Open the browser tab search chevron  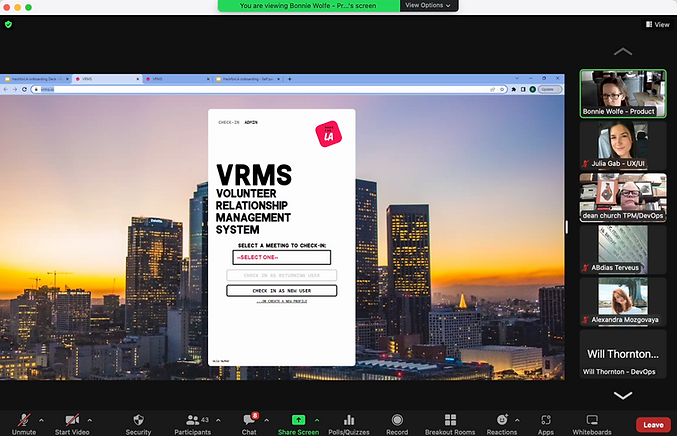(517, 79)
